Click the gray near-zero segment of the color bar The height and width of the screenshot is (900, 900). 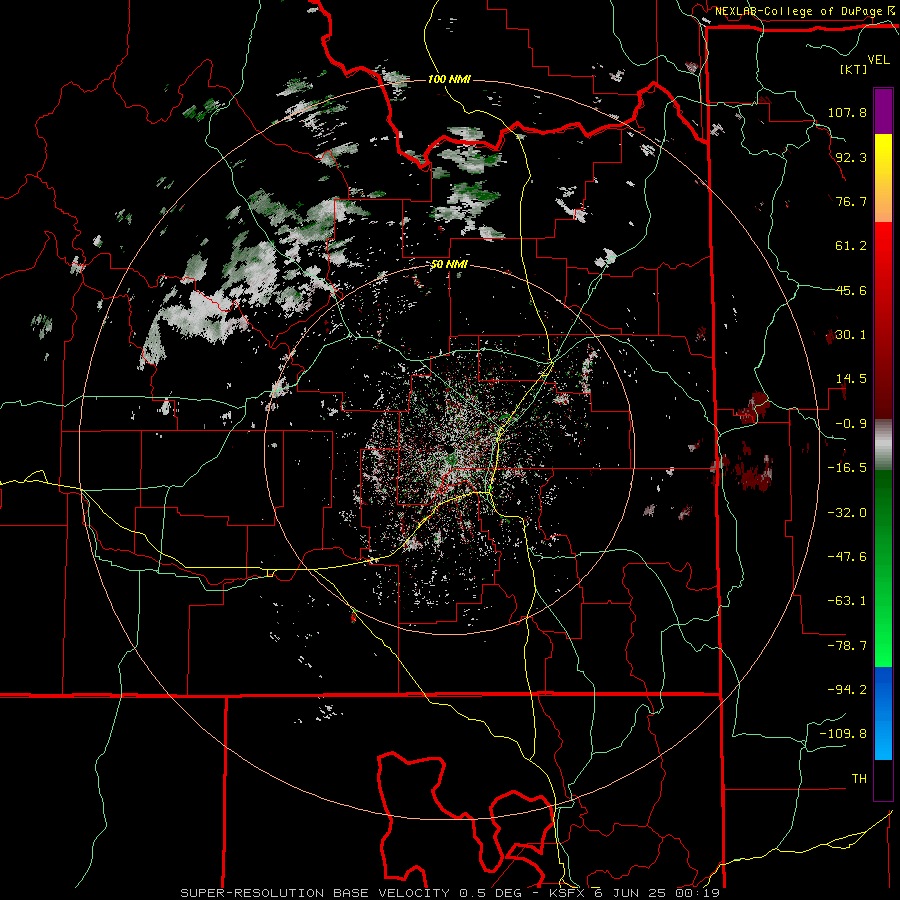[883, 445]
